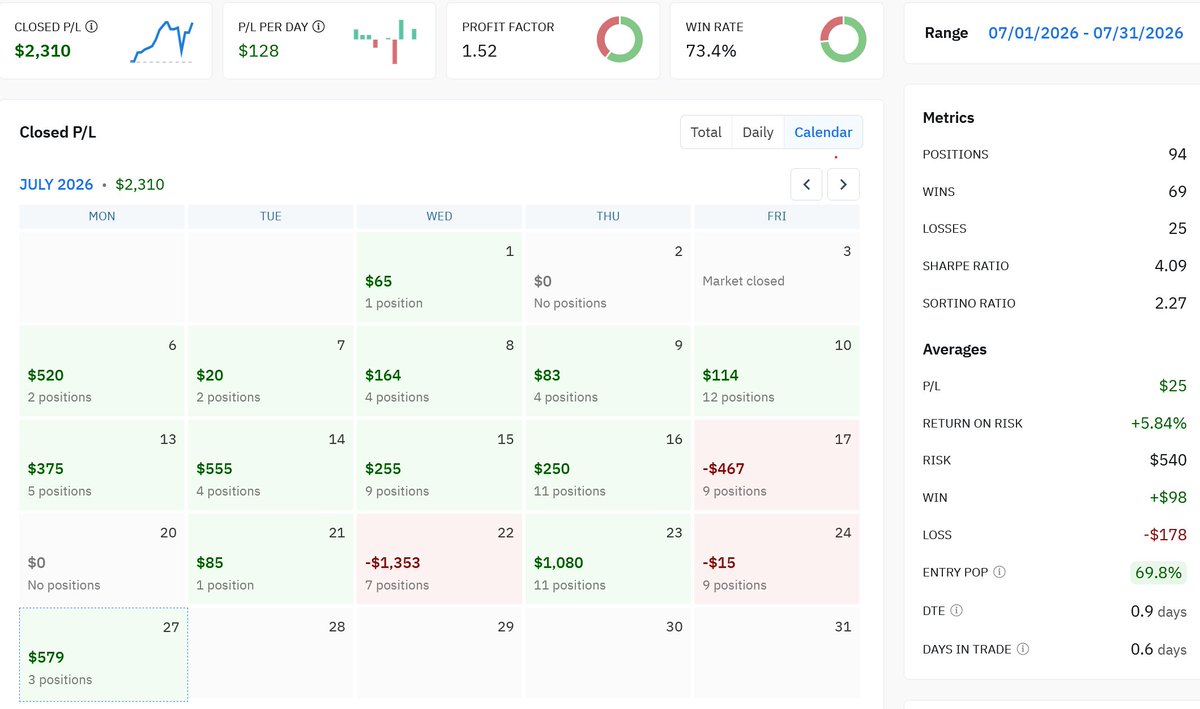Click the Sharpe Ratio value 4.09
The image size is (1200, 709).
(x=1170, y=266)
